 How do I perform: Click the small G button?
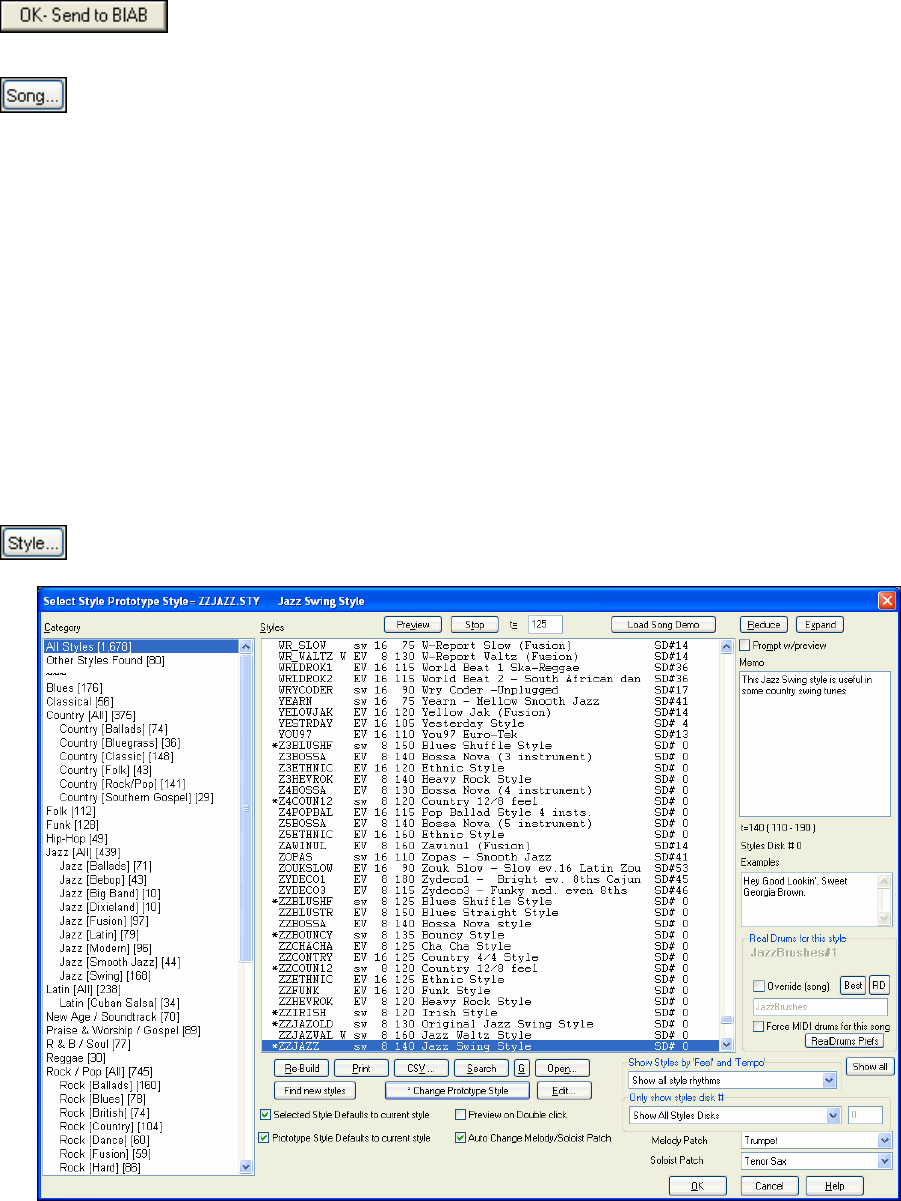click(521, 1068)
